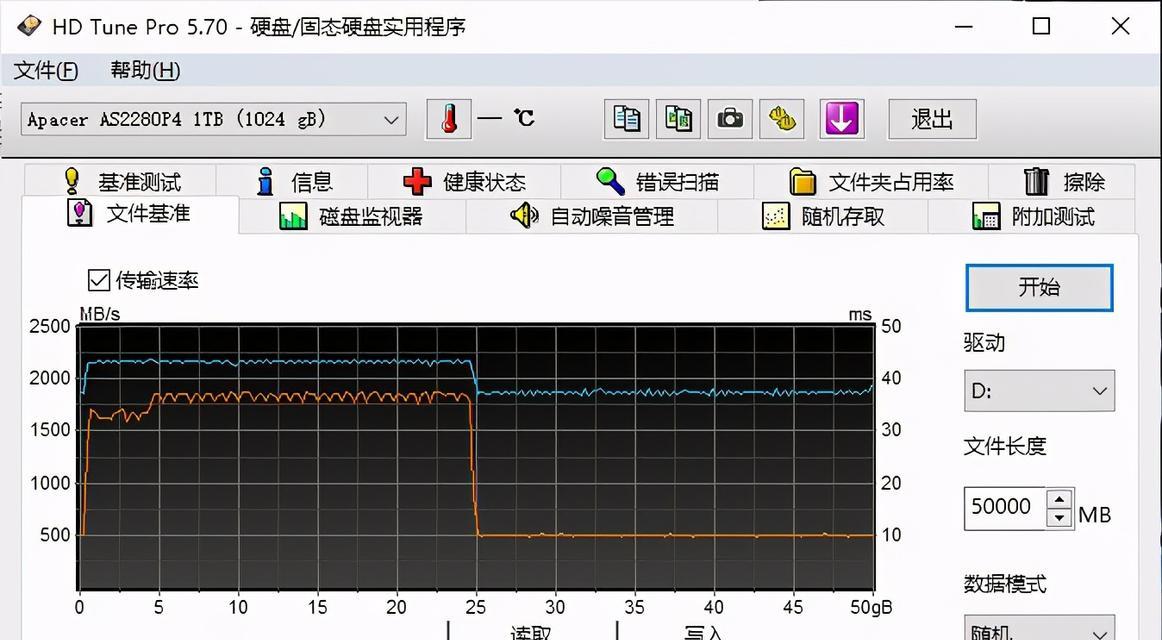
Task: Open the 文件(F) menu
Action: [x=46, y=70]
